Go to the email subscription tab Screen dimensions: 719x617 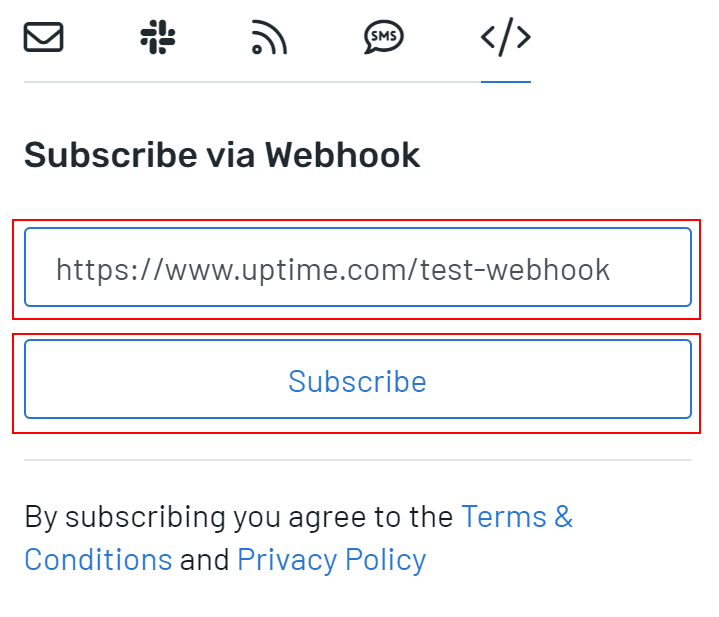point(43,38)
